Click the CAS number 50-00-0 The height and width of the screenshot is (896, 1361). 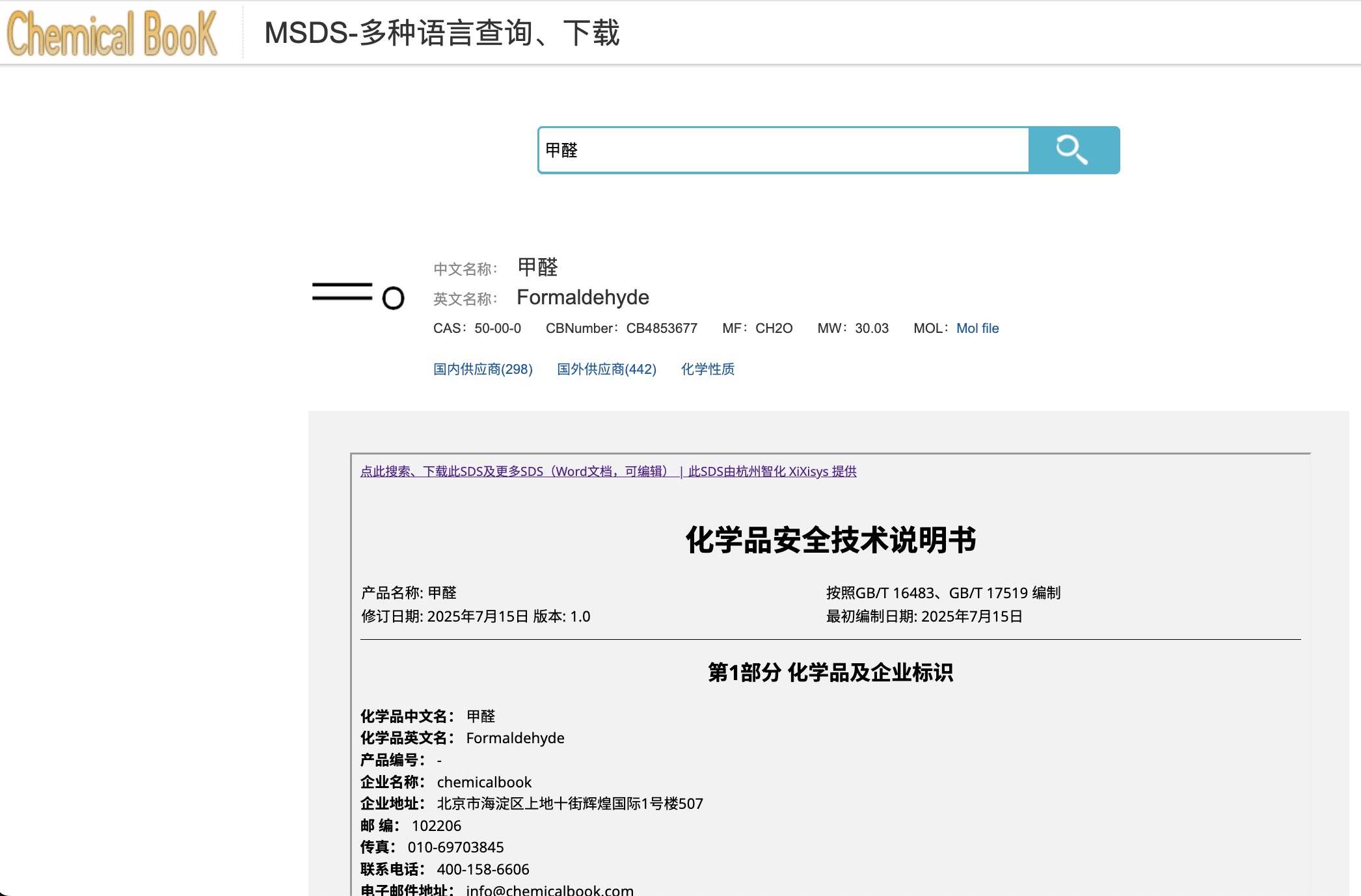pyautogui.click(x=498, y=328)
